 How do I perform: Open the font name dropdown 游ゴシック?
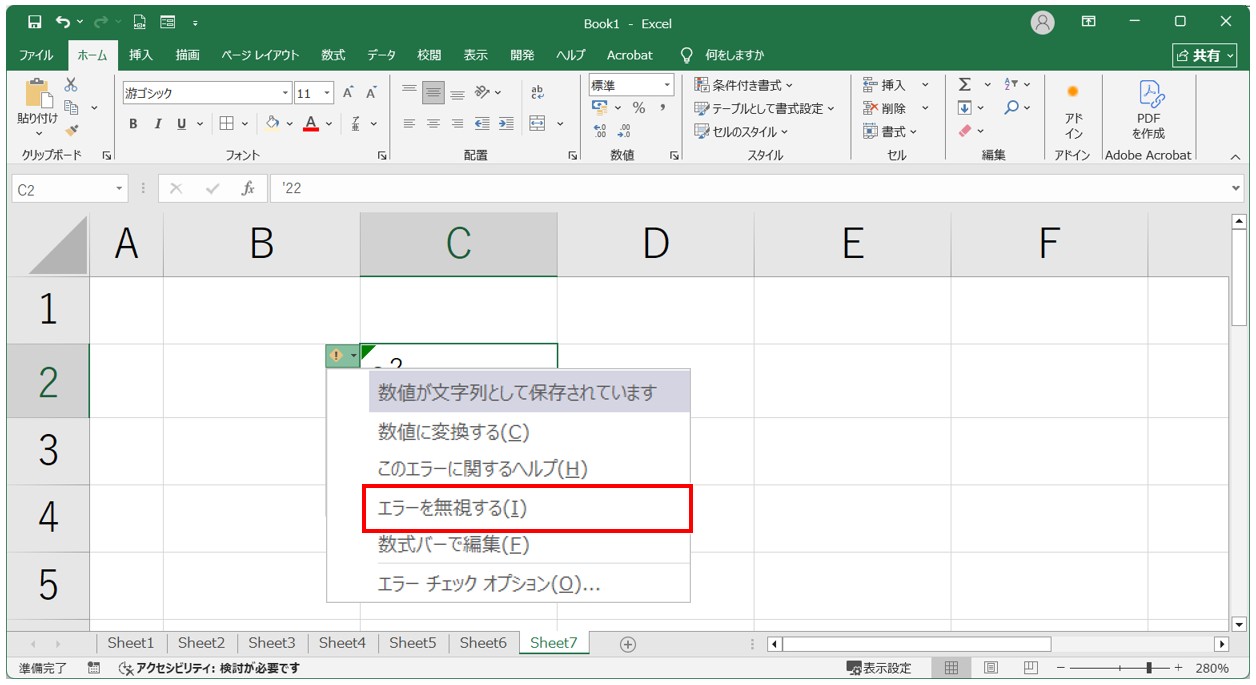285,93
